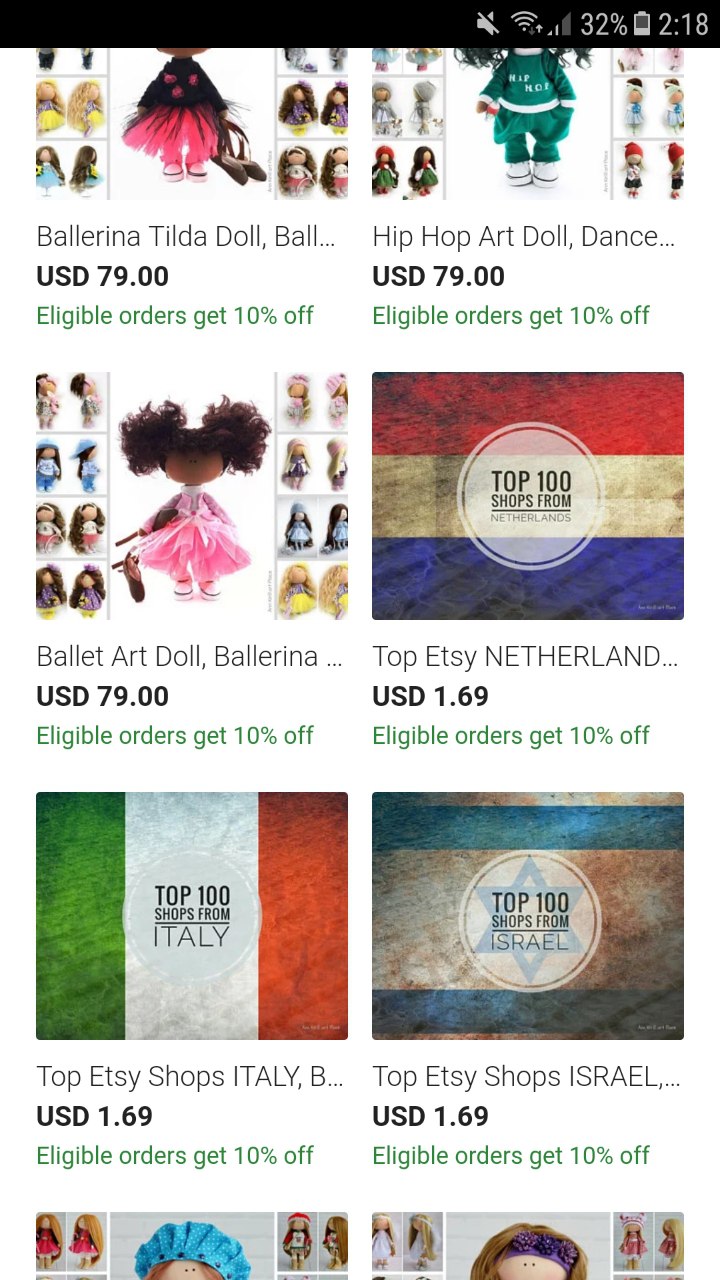Open the Top 100 Shops Israel image

[528, 916]
